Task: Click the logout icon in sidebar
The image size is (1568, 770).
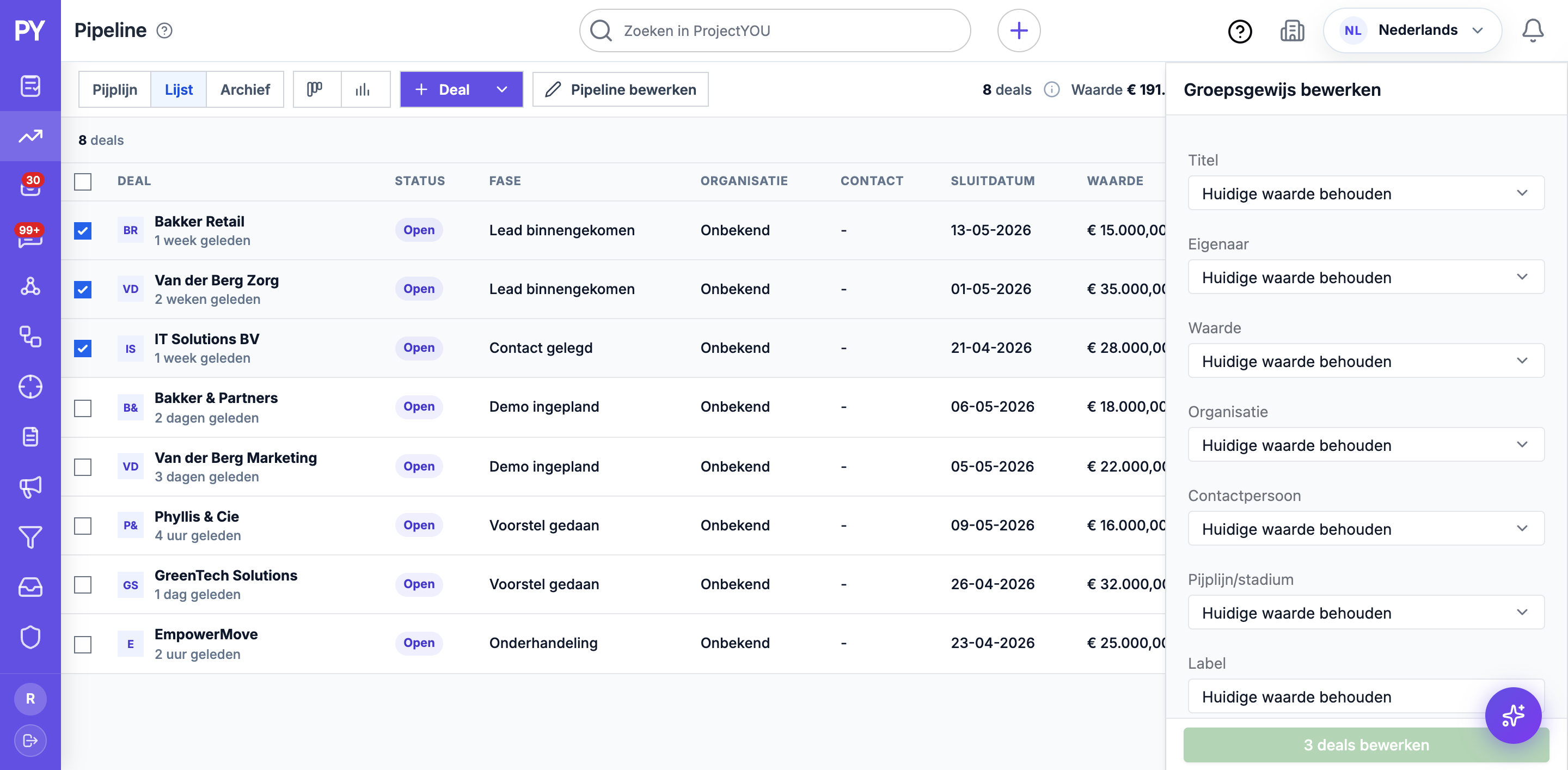Action: pos(30,740)
